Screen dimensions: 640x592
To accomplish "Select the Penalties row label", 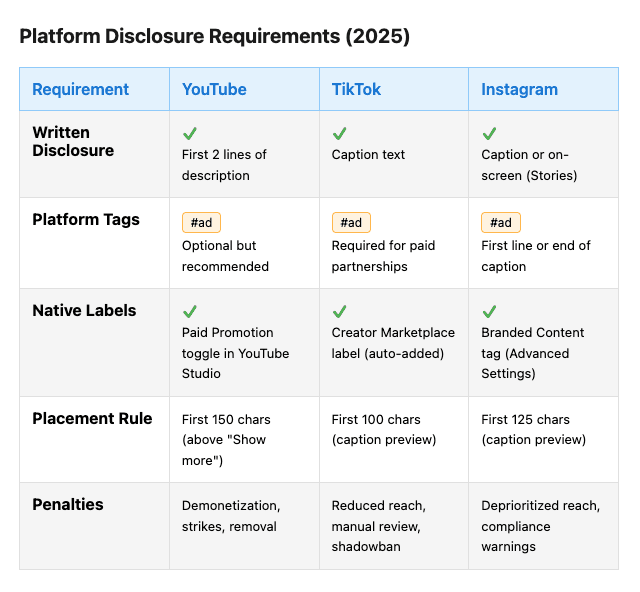I will (68, 505).
